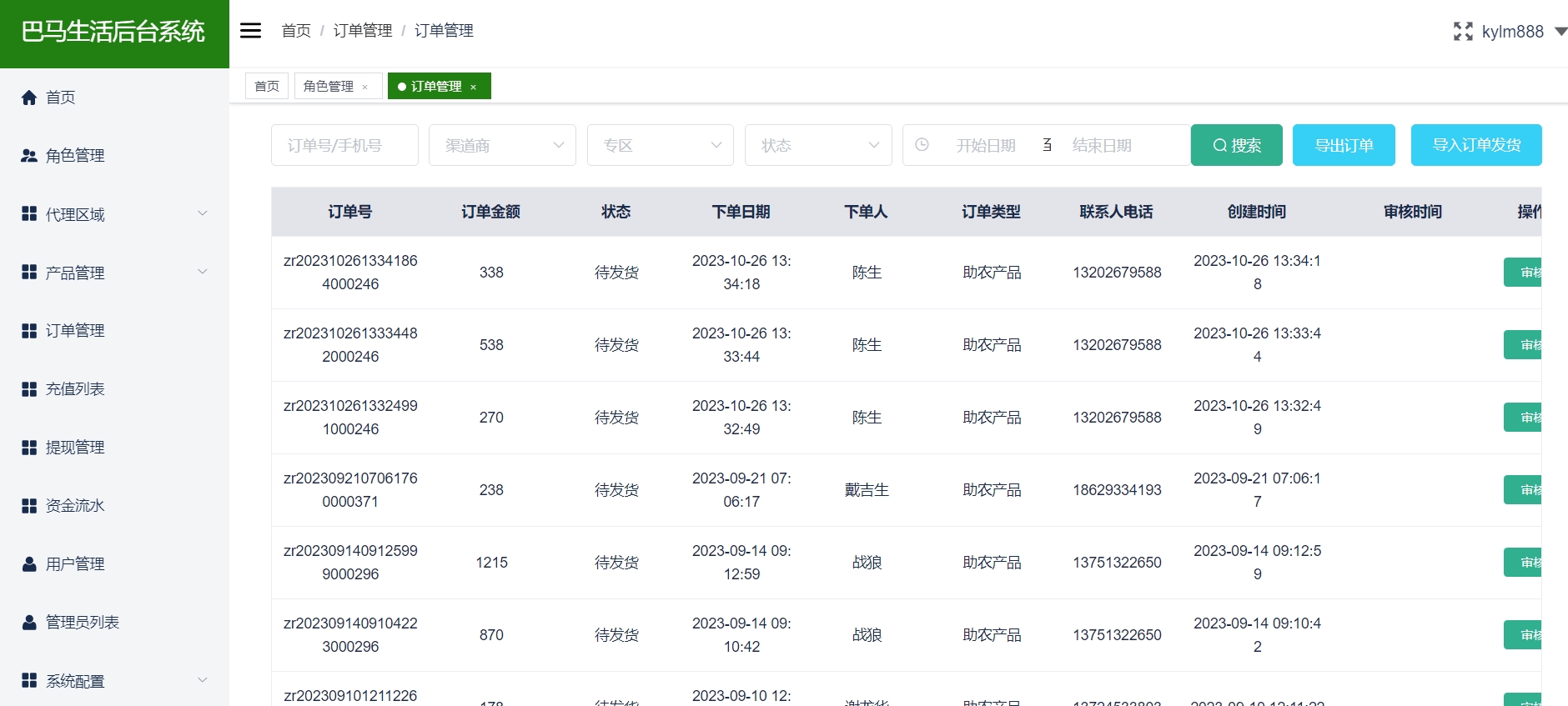This screenshot has width=1568, height=706.
Task: Click 审核 button for order amount 870
Action: click(x=1523, y=635)
